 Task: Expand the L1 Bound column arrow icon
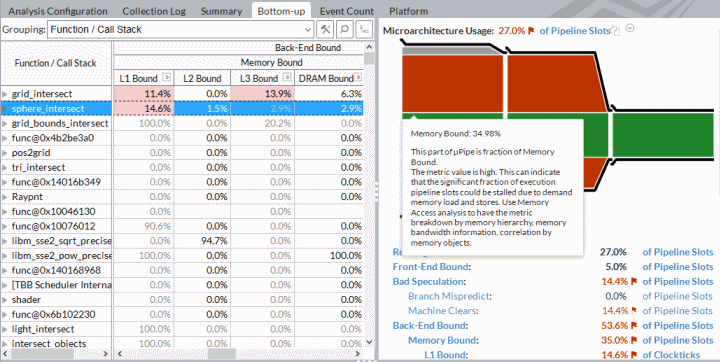click(x=167, y=77)
